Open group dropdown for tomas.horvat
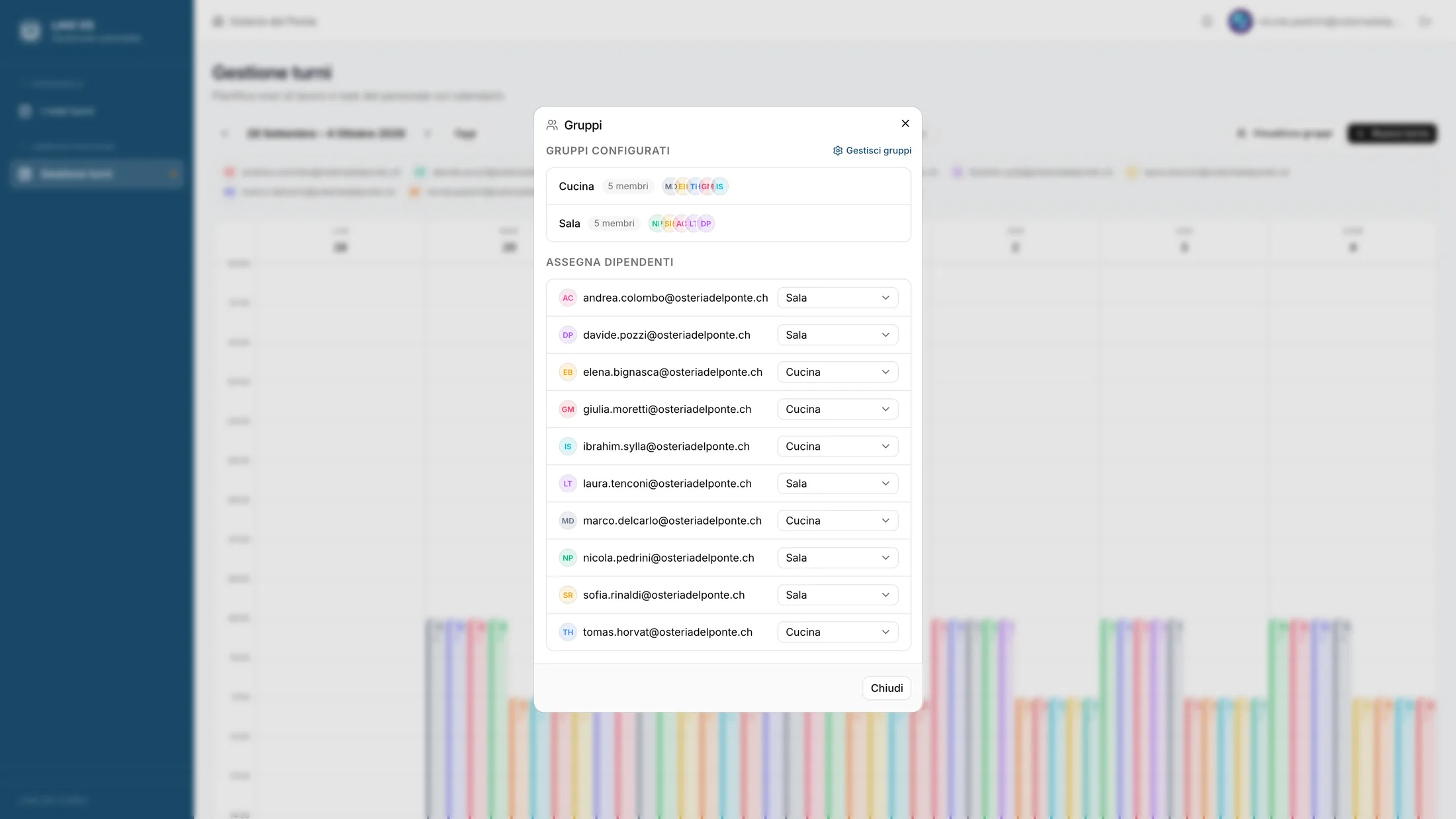This screenshot has width=1456, height=819. click(837, 632)
